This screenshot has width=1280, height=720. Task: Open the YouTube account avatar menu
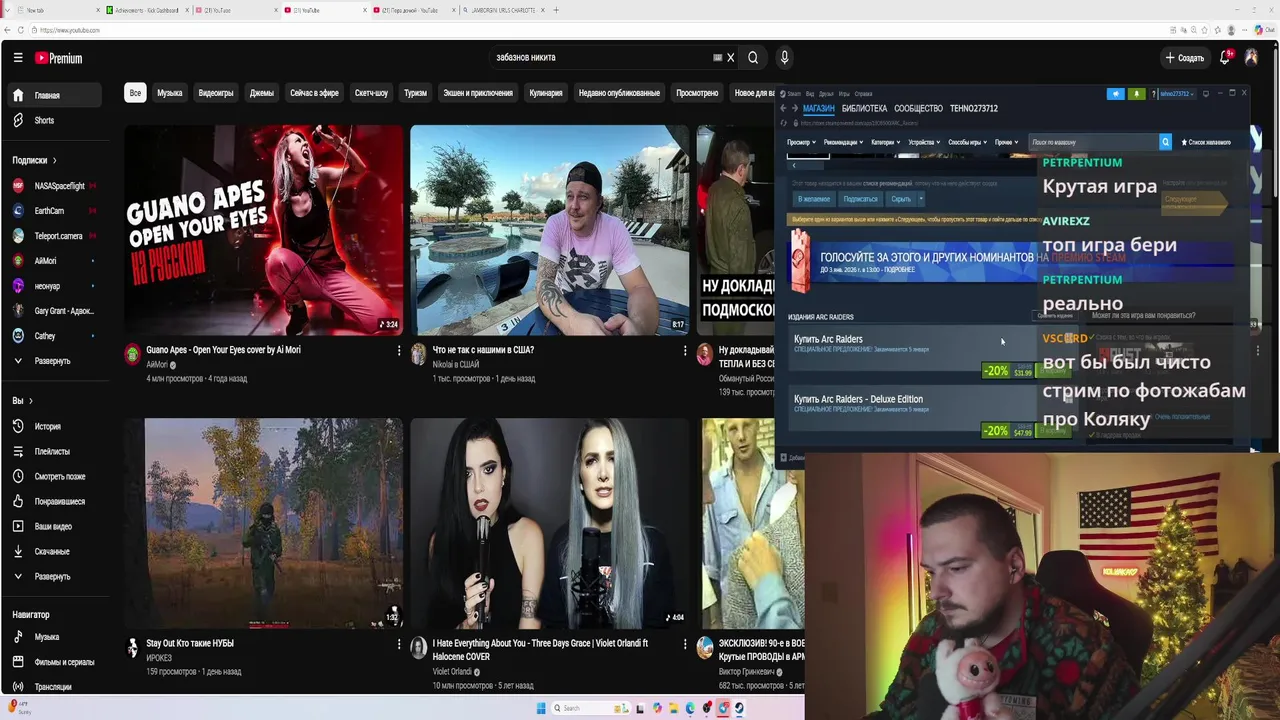(x=1251, y=58)
